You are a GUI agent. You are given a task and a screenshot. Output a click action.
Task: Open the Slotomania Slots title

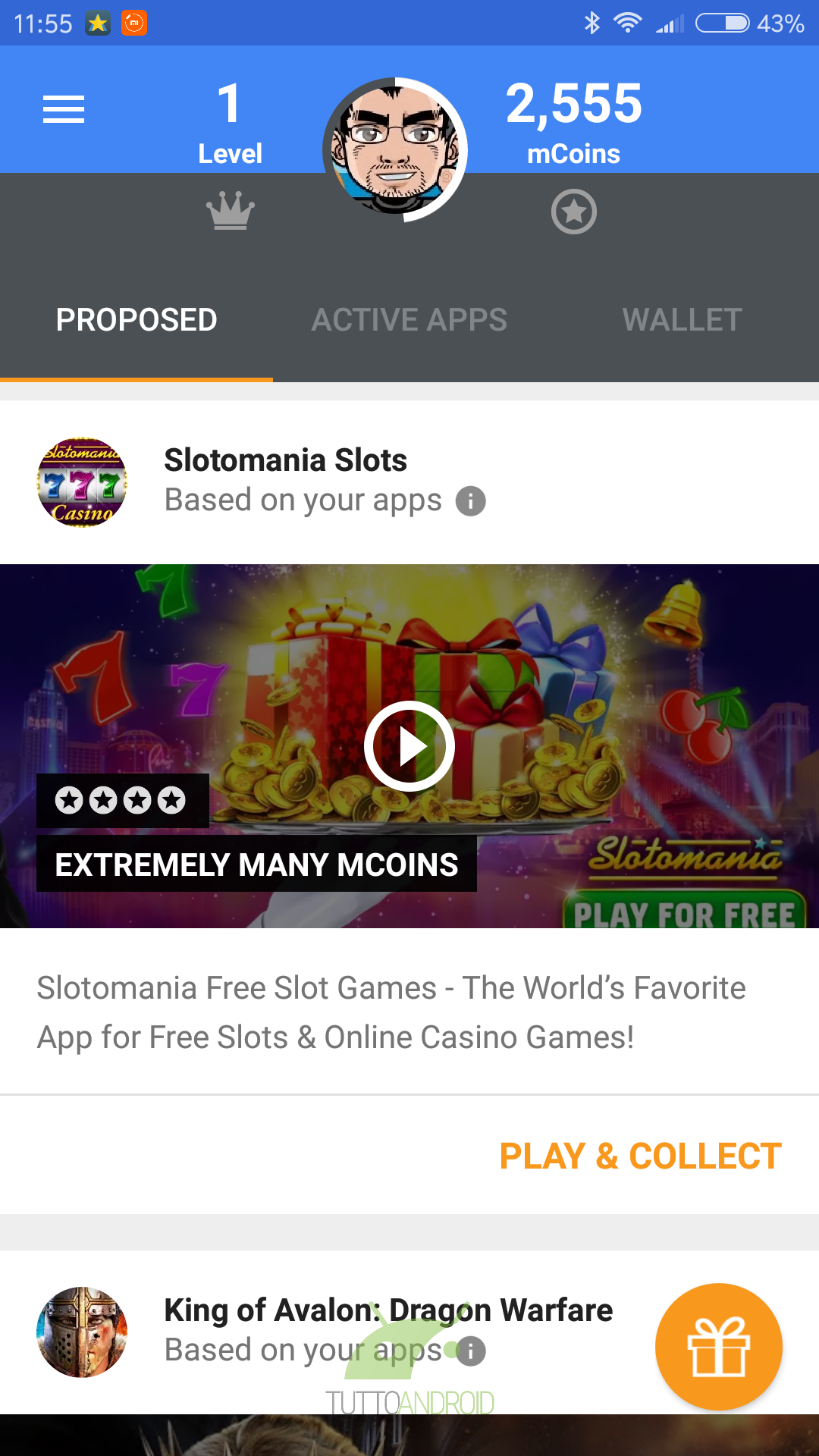tap(286, 460)
